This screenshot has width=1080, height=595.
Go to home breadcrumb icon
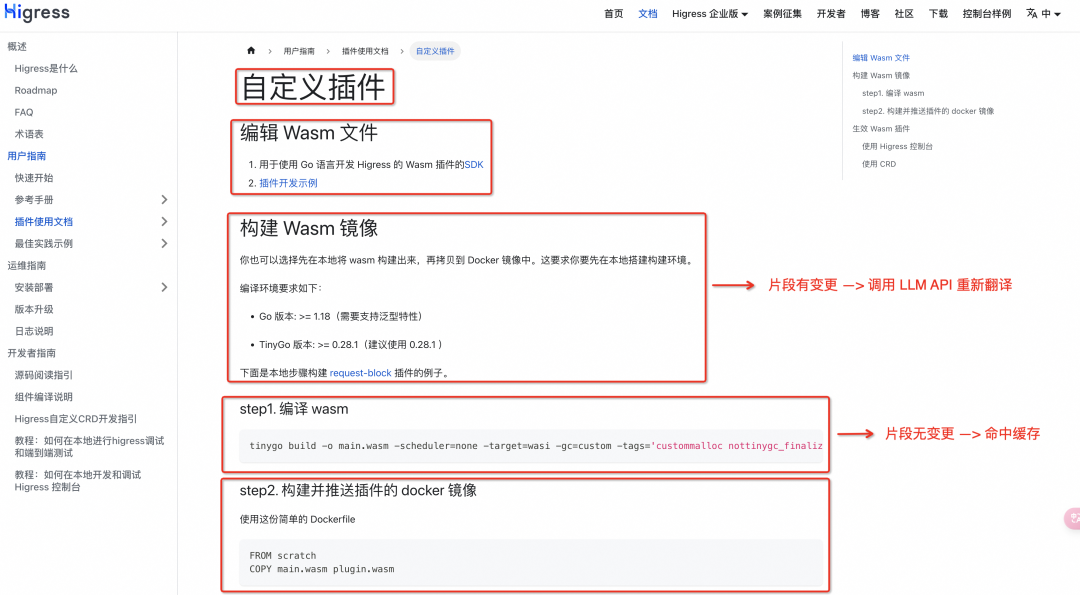pos(251,50)
